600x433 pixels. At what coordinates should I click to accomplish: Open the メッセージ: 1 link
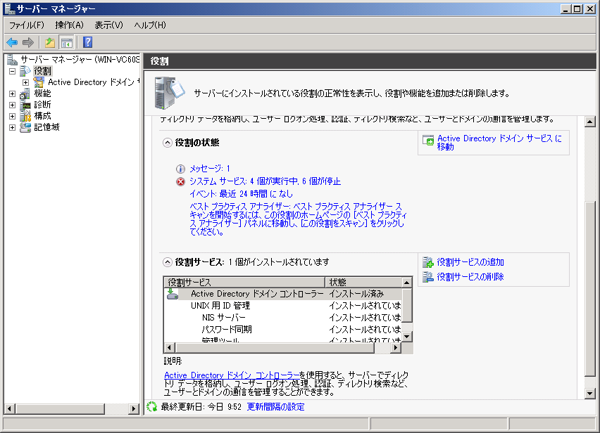[210, 169]
